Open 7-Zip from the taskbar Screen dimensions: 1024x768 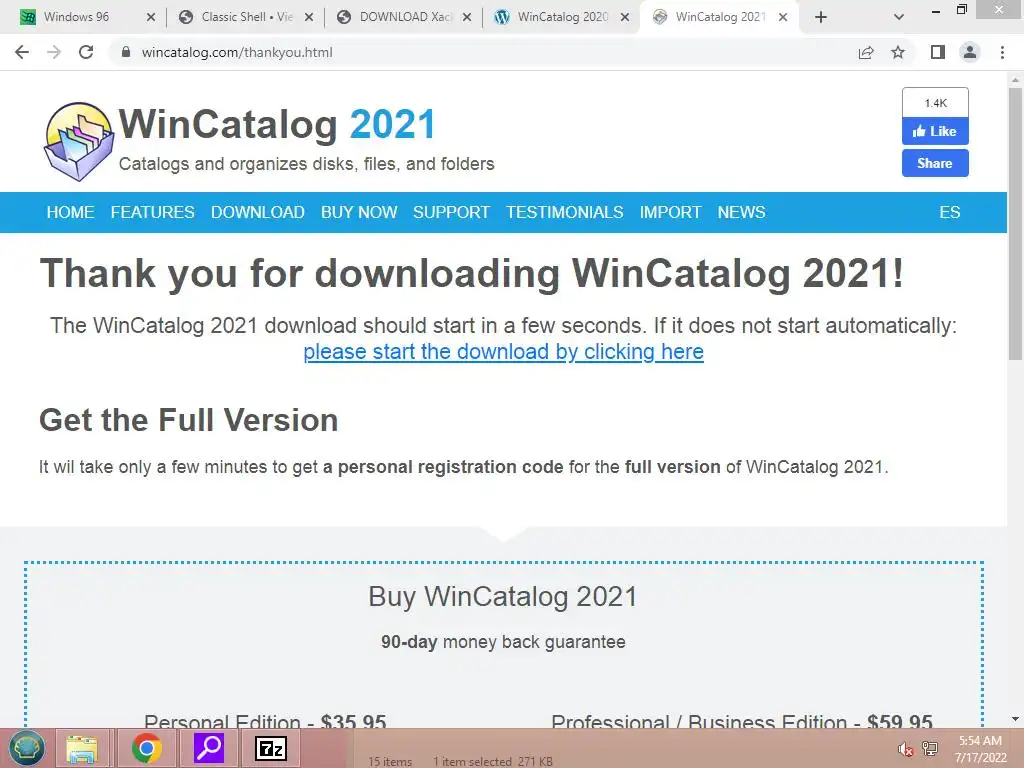(x=271, y=748)
